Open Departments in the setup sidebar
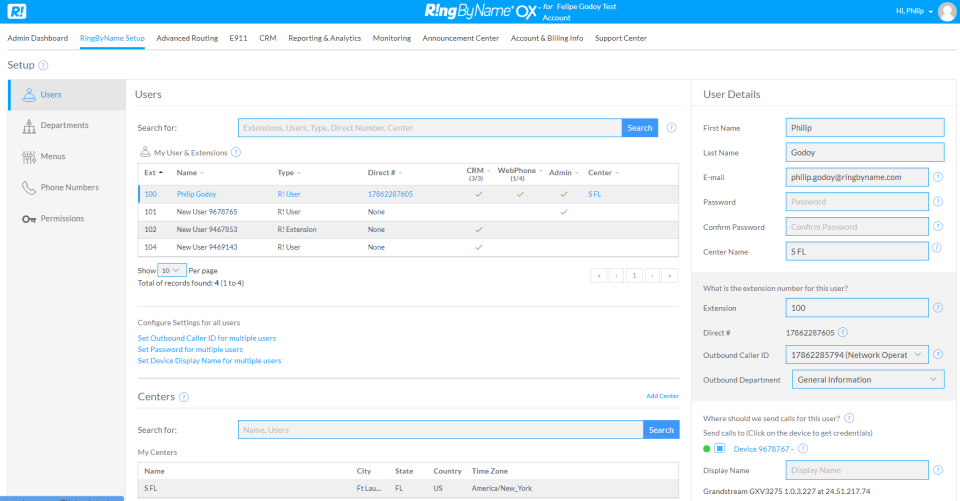 [64, 125]
